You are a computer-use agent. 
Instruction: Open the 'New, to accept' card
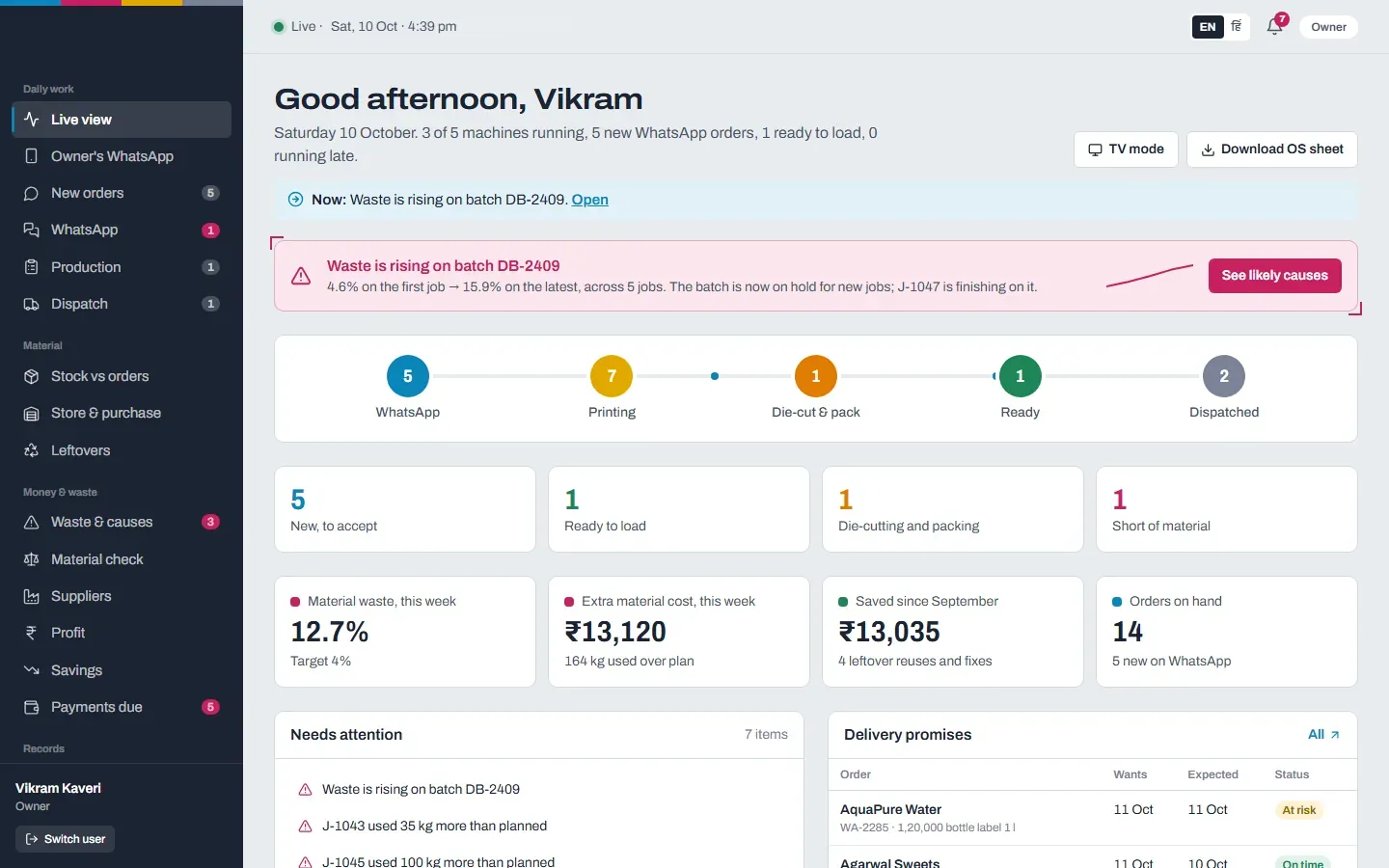pyautogui.click(x=405, y=509)
